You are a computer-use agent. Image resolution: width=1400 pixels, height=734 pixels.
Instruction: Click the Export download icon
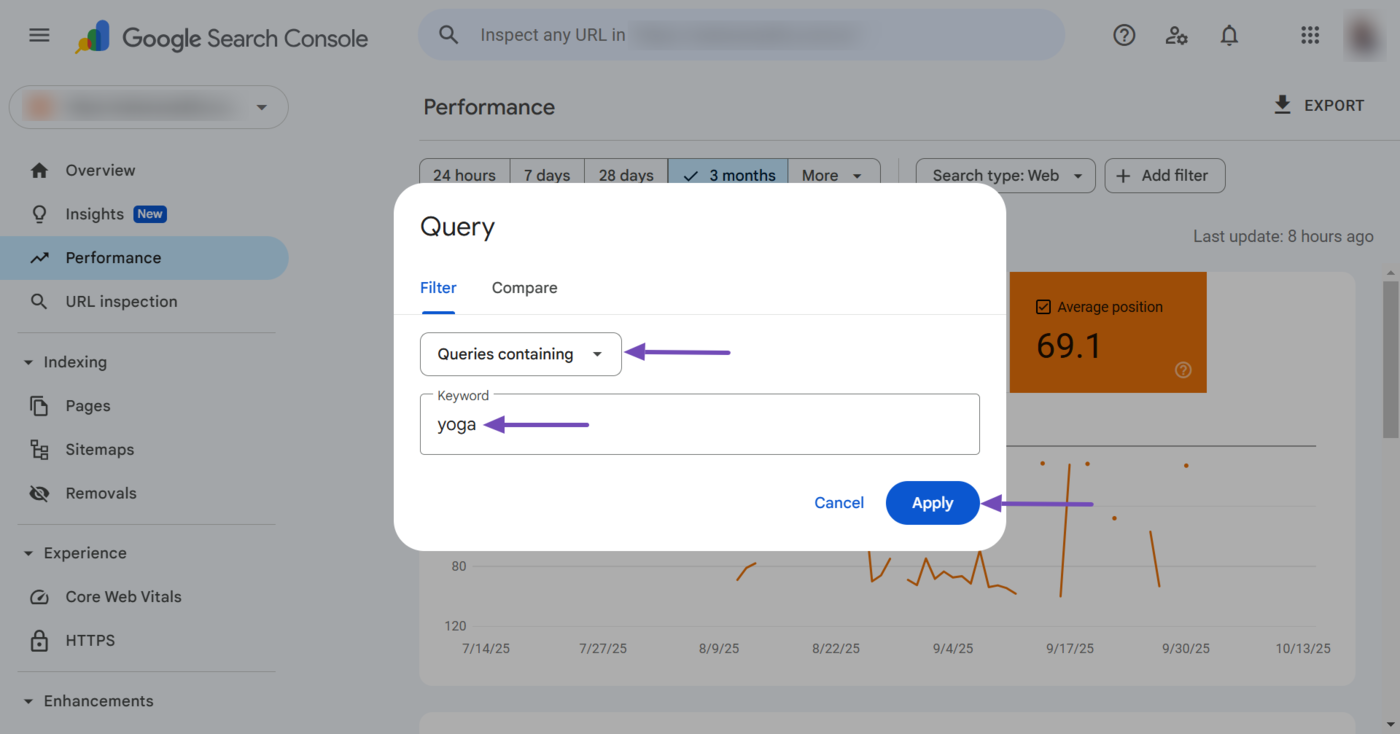pos(1282,105)
